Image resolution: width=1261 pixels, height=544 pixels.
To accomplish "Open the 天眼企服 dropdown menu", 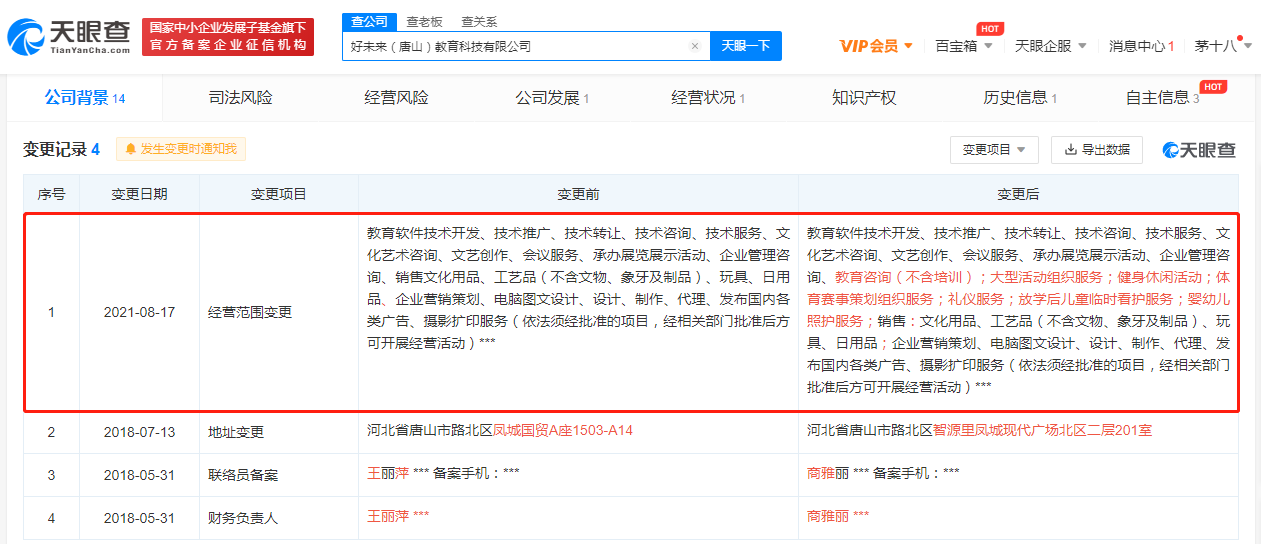I will pyautogui.click(x=1050, y=46).
